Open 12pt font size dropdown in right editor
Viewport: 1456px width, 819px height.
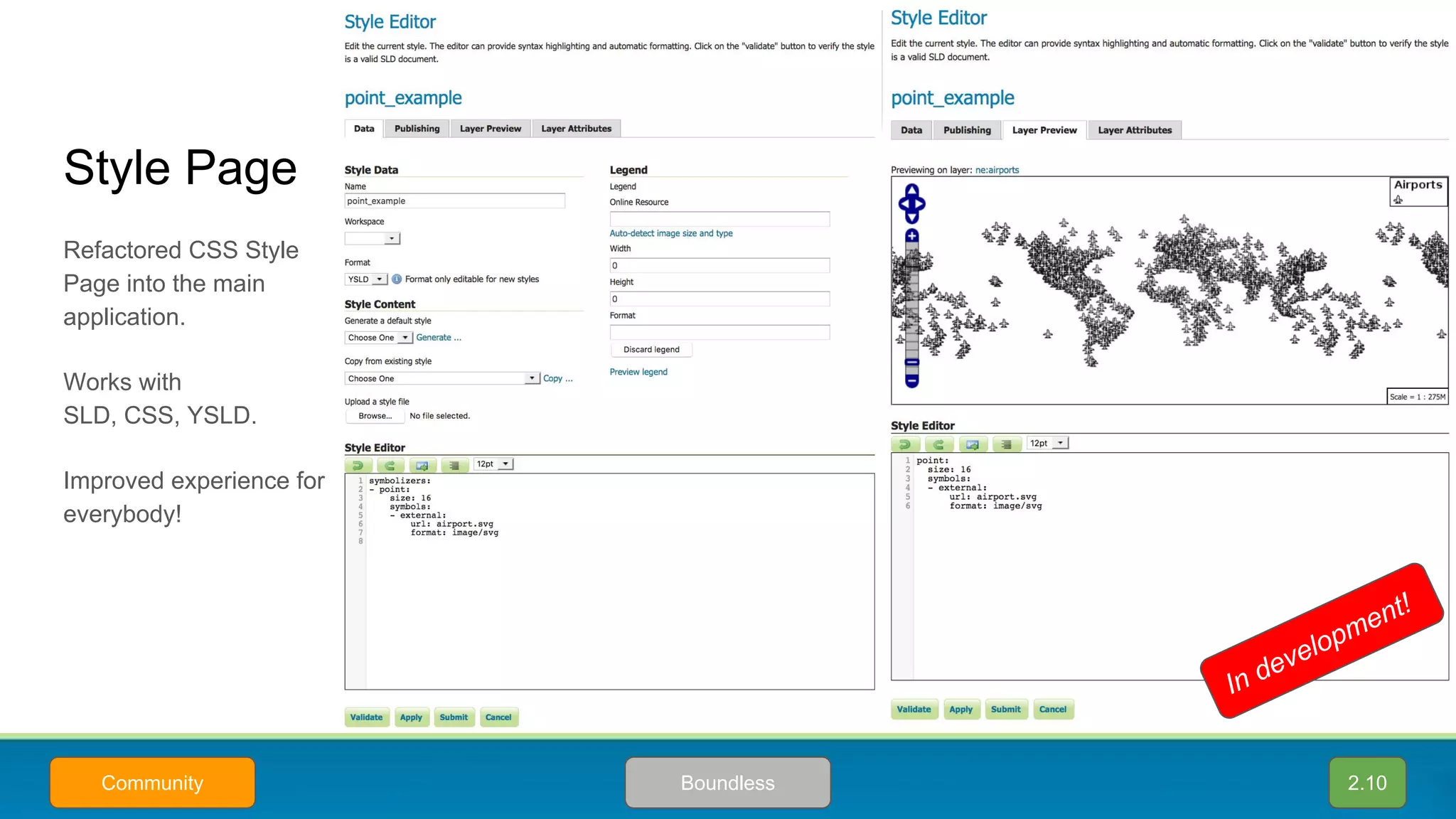[1048, 444]
